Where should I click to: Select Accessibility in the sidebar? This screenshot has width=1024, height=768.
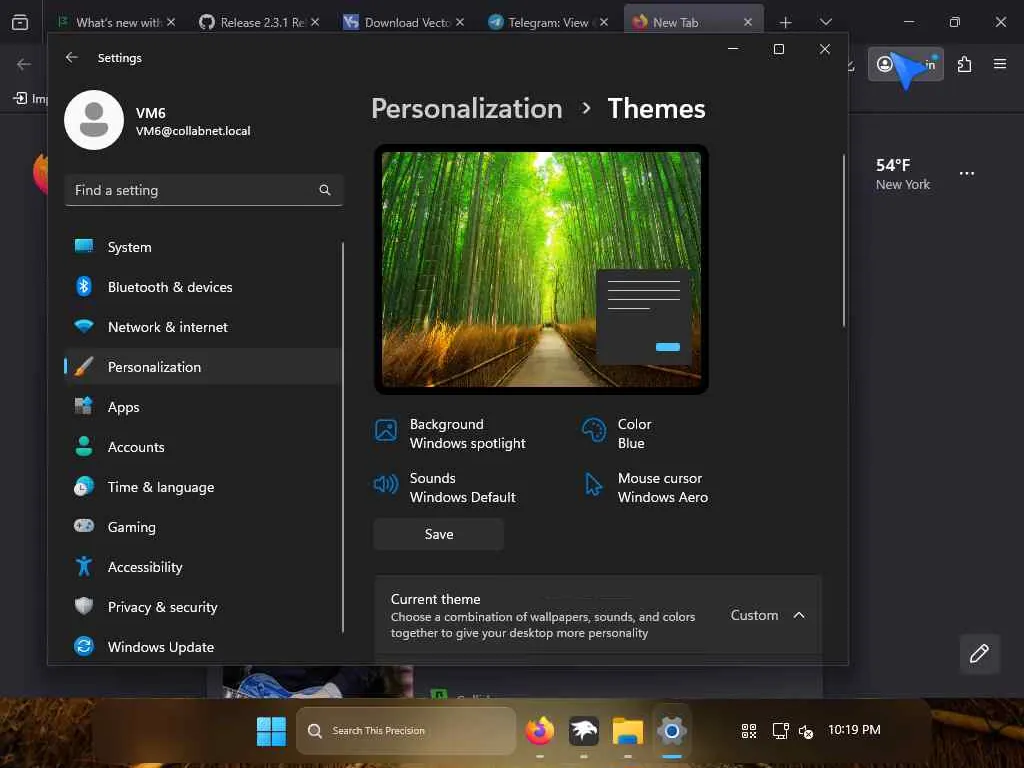145,567
